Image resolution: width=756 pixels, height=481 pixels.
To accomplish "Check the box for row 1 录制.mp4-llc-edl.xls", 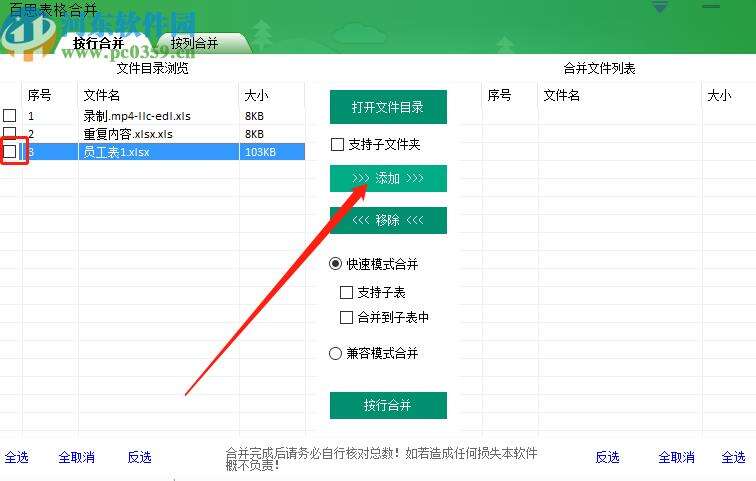I will click(10, 116).
